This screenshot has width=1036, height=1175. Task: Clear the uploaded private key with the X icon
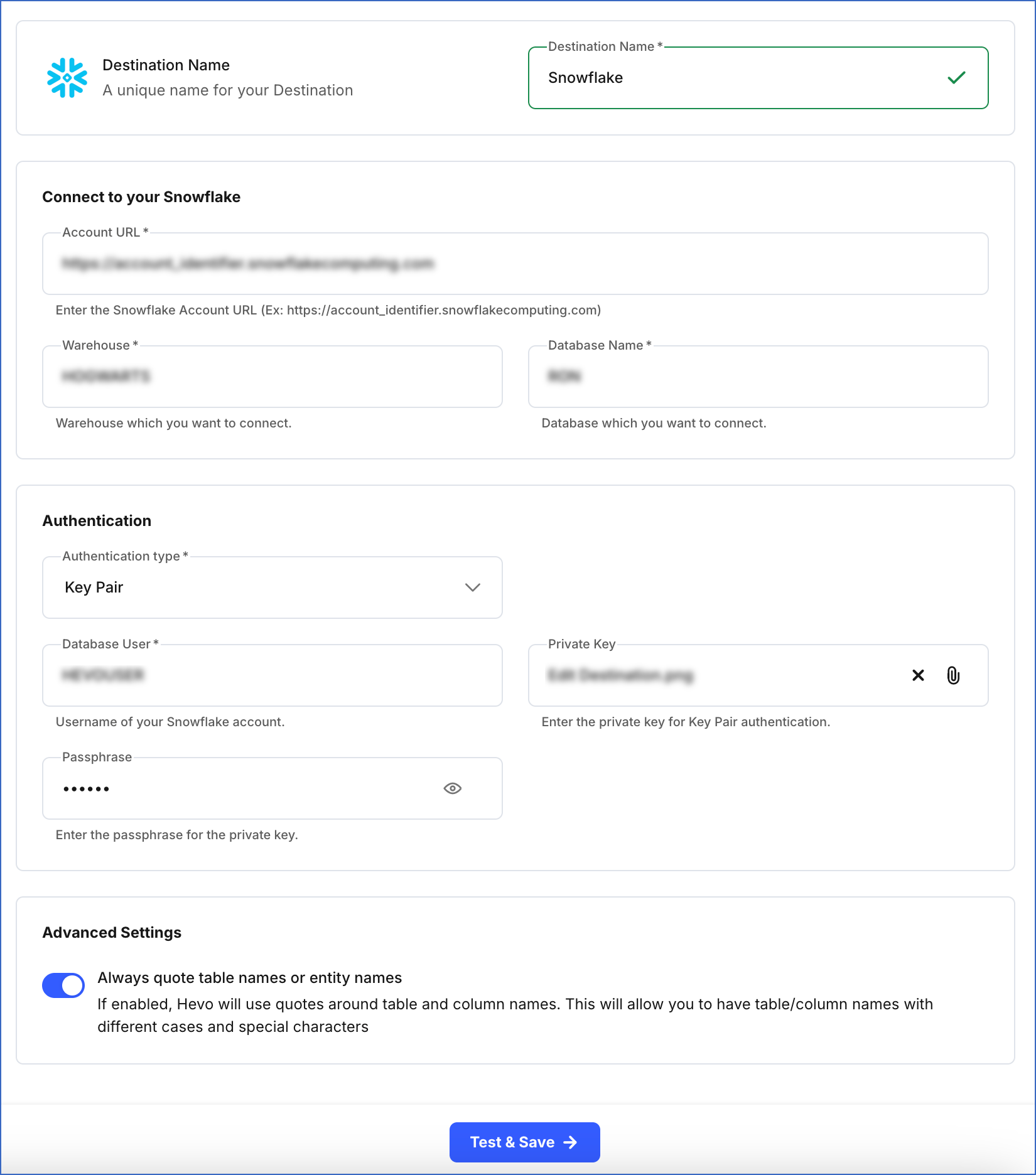click(918, 675)
